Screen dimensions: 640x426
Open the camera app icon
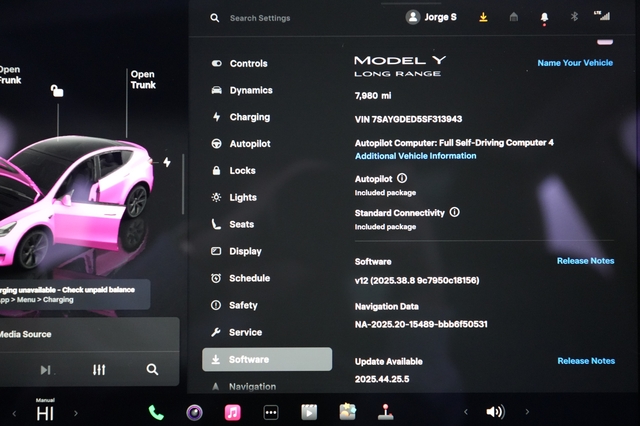tap(194, 413)
